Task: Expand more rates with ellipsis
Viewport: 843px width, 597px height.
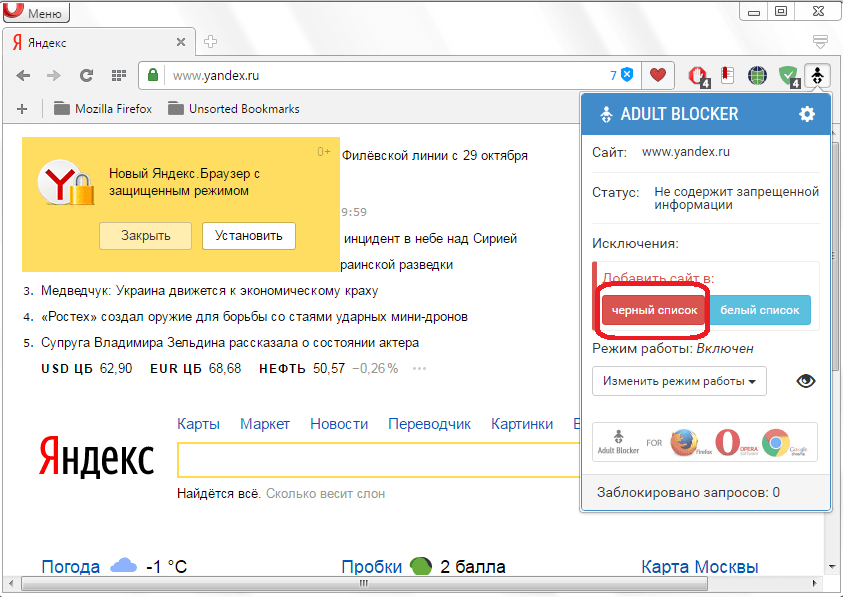Action: tap(419, 368)
